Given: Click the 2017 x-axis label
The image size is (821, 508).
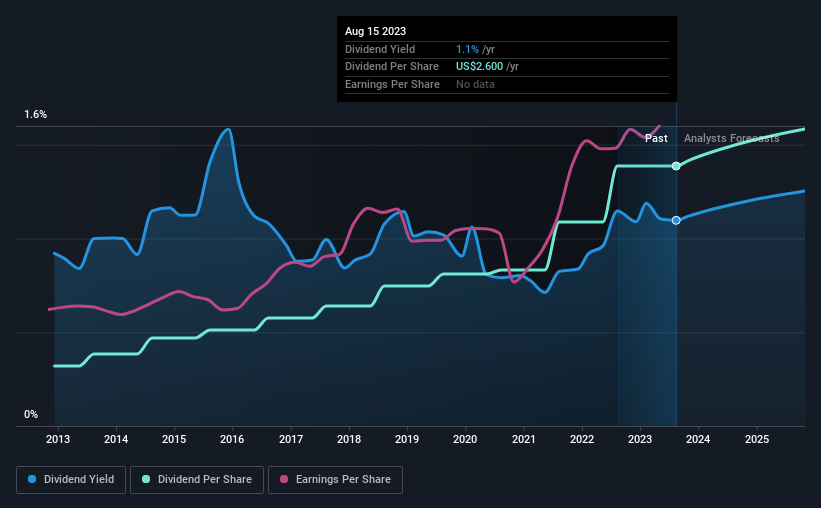Looking at the screenshot, I should (x=291, y=439).
